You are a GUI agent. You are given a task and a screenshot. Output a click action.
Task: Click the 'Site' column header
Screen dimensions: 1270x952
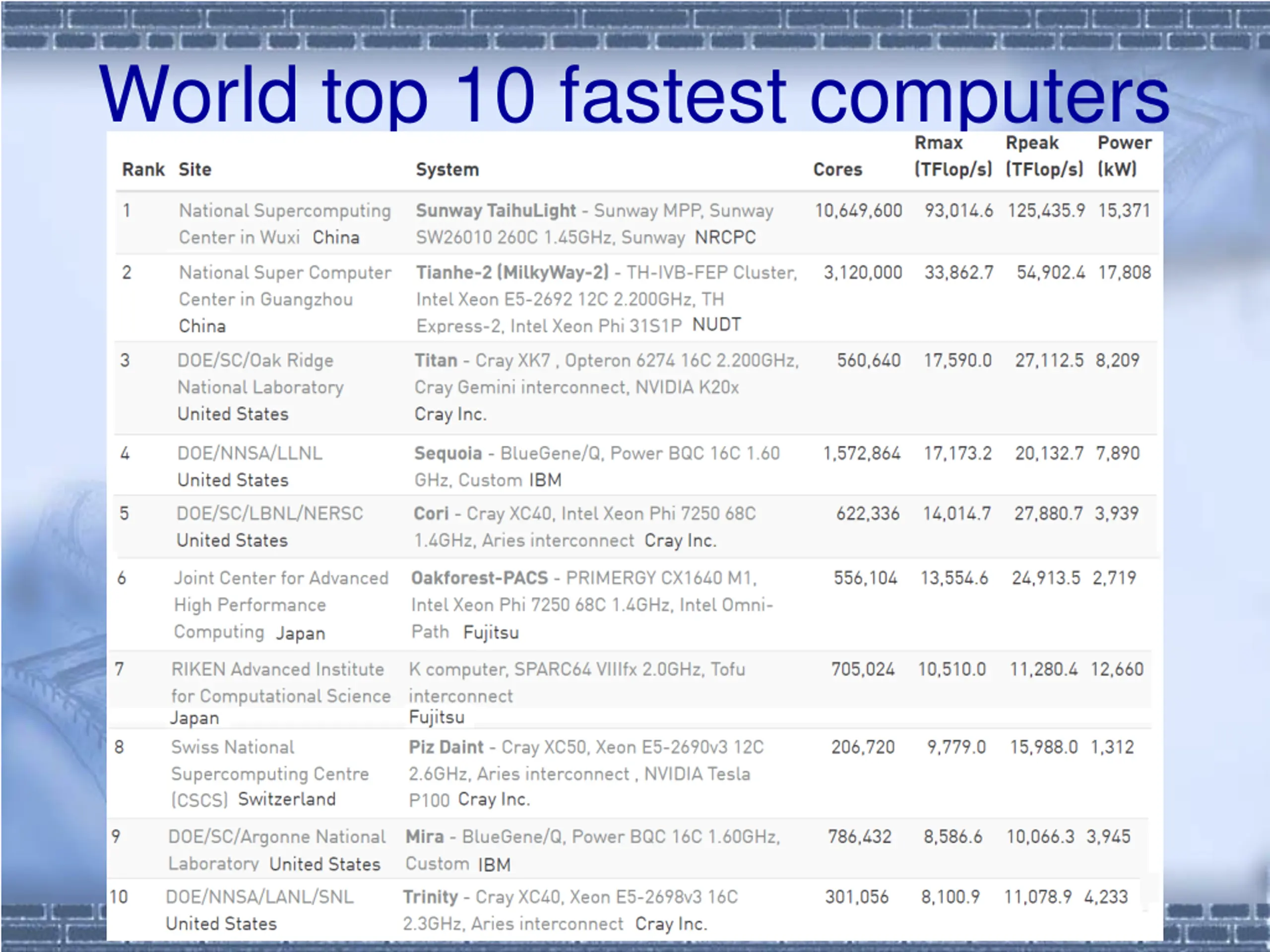pos(195,170)
